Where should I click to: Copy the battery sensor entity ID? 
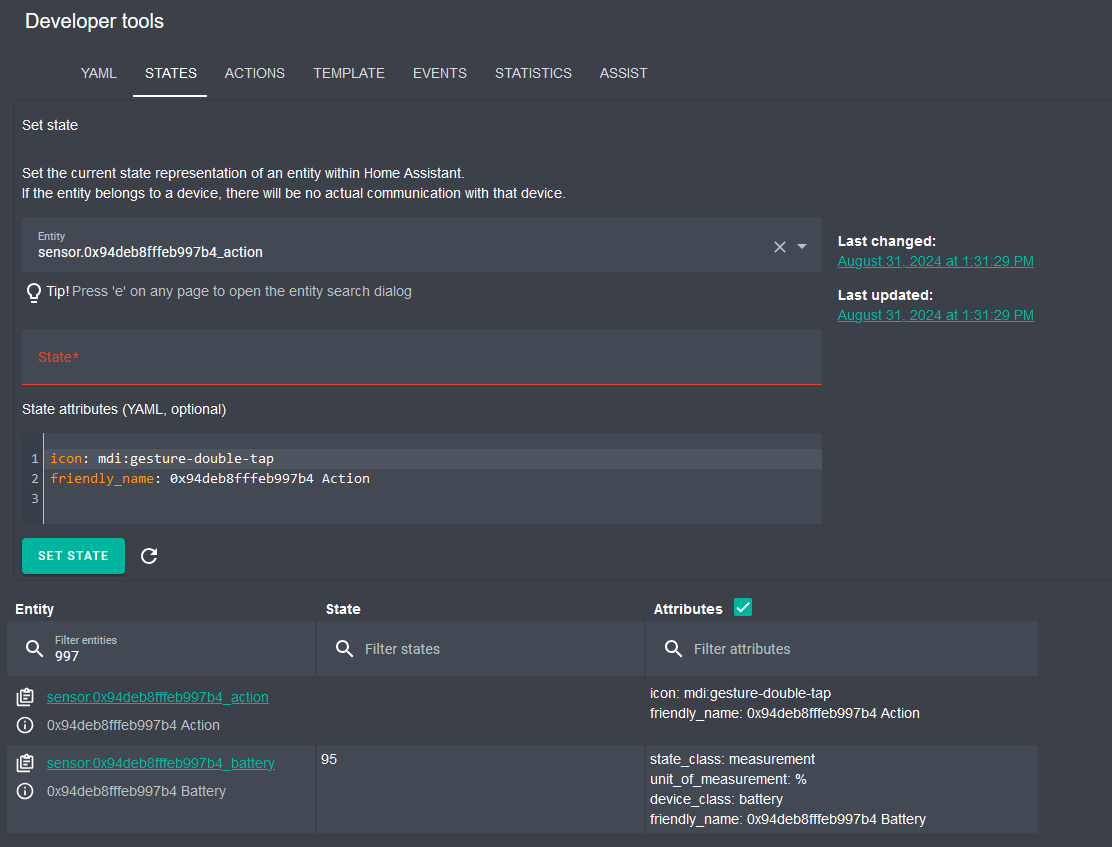pyautogui.click(x=26, y=763)
